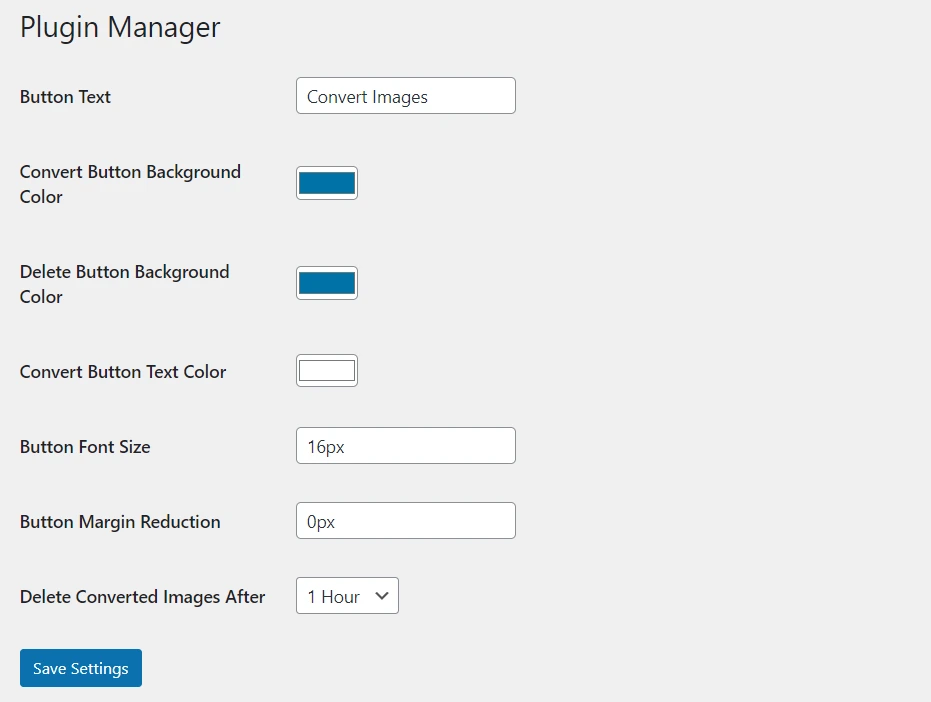The image size is (931, 702).
Task: Focus the Button Font Size field
Action: (405, 445)
